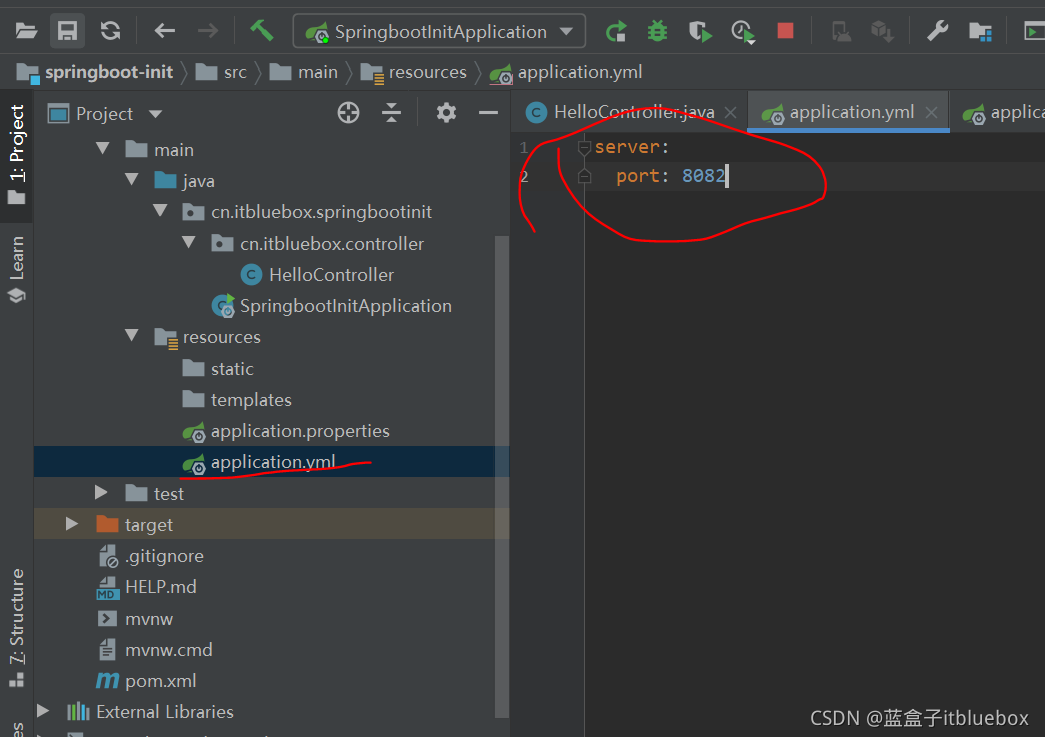Click the Project tree vertical scrollbar

pos(502,476)
